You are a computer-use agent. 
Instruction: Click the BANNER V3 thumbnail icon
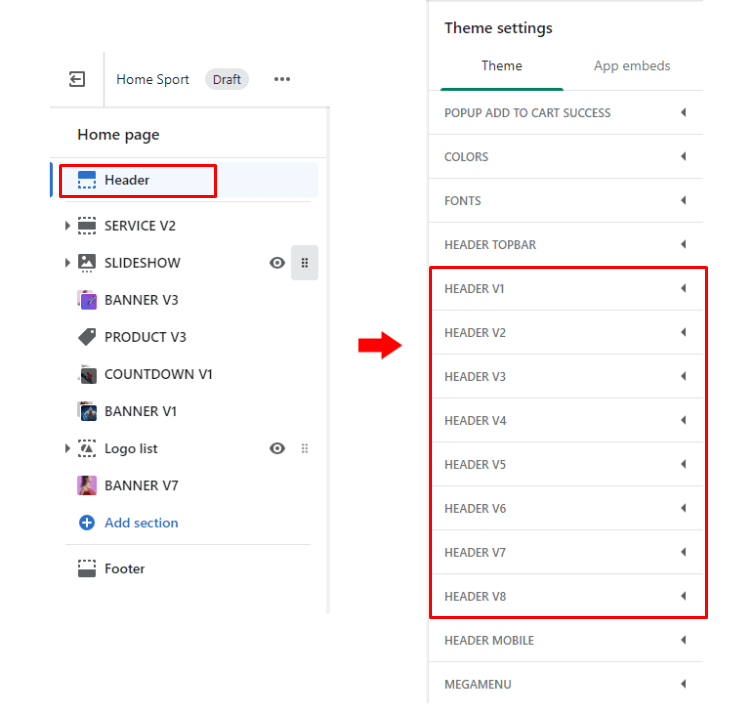tap(87, 300)
